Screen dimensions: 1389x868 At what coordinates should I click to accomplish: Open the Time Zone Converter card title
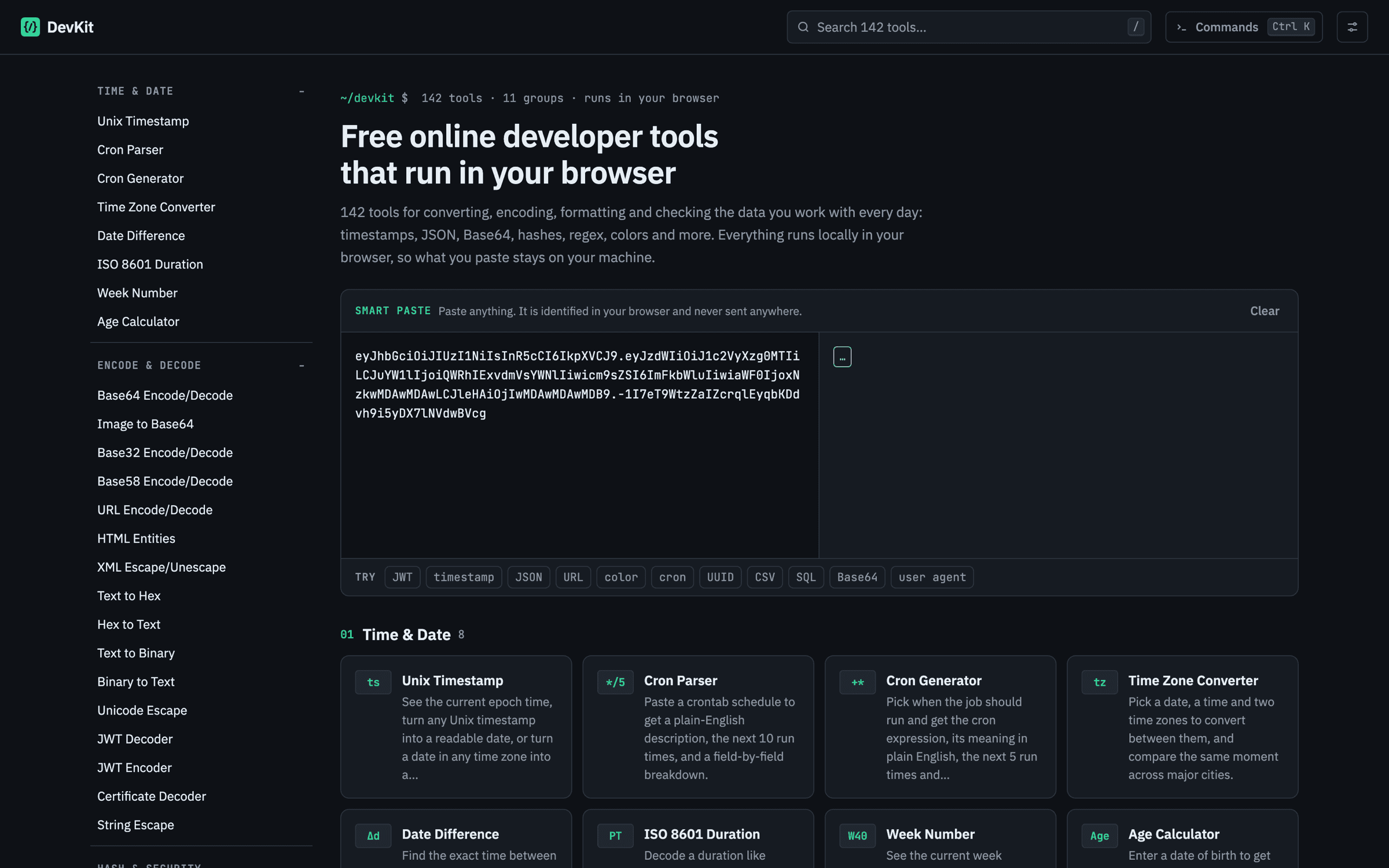(x=1193, y=681)
